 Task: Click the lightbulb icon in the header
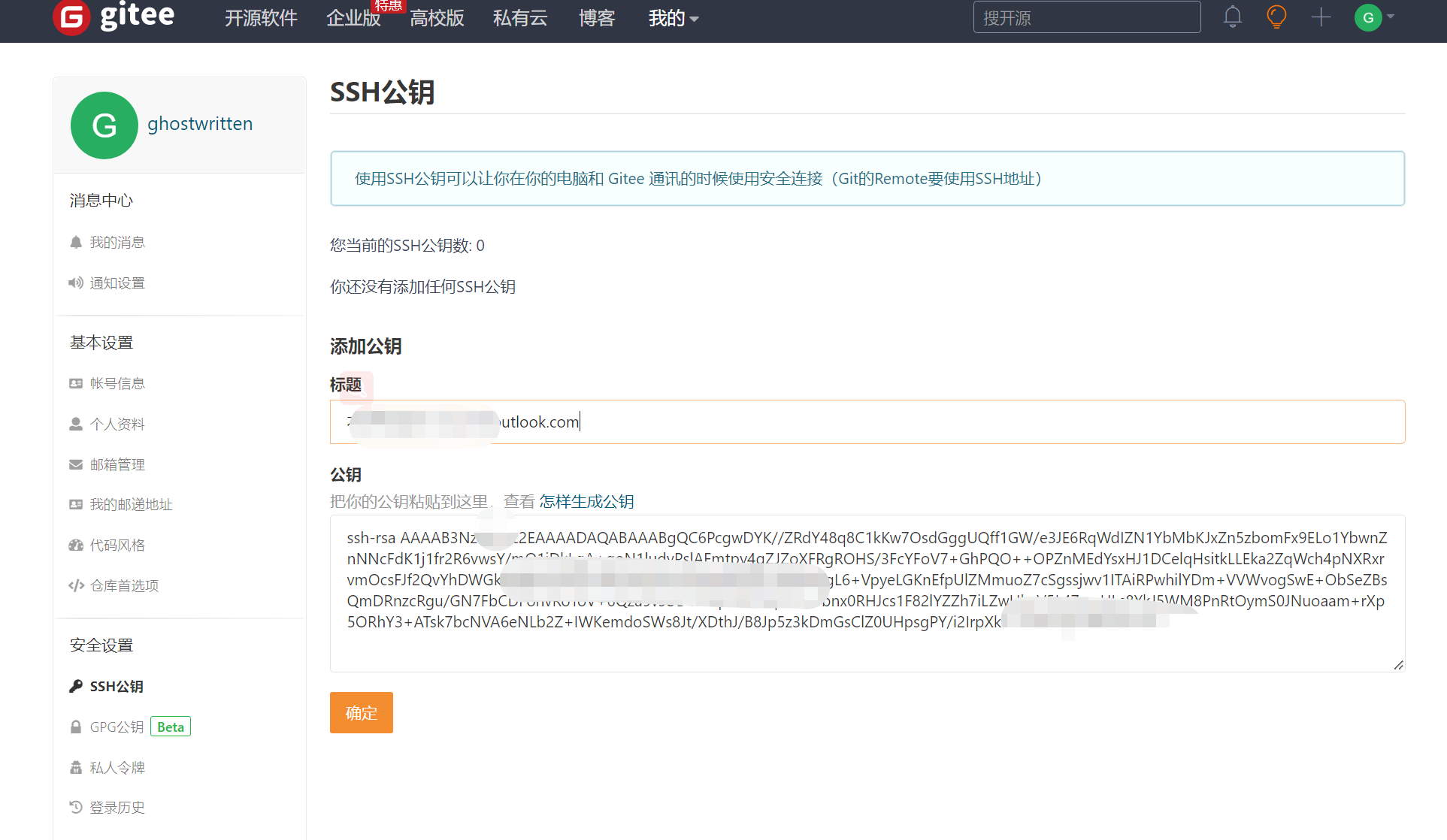click(1276, 17)
